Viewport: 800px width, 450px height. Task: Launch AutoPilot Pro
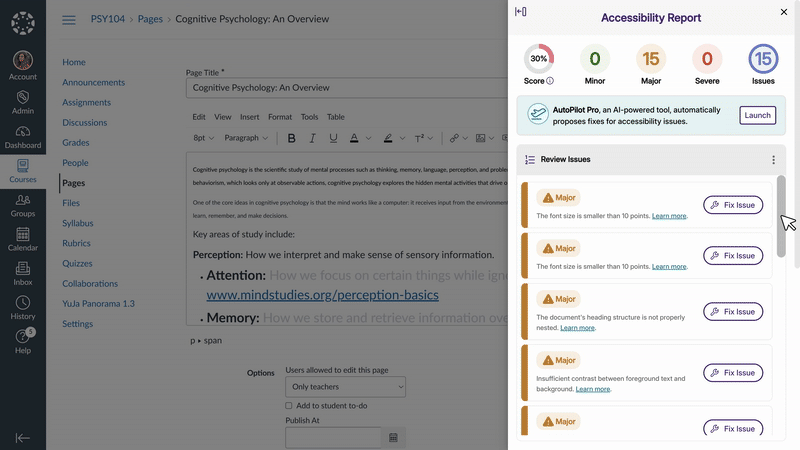757,116
